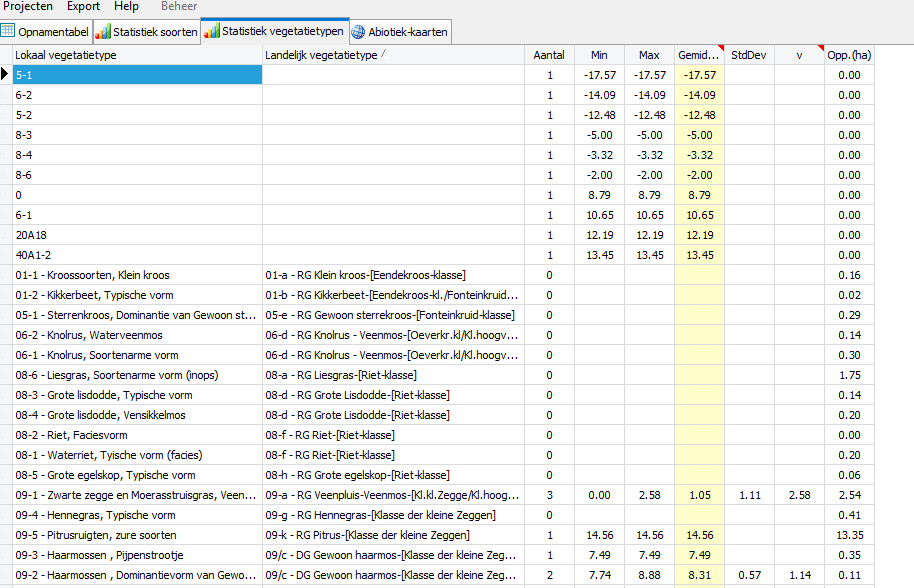Select yellow Gemid. cell showing 14.56
Image resolution: width=914 pixels, height=588 pixels.
[x=699, y=535]
